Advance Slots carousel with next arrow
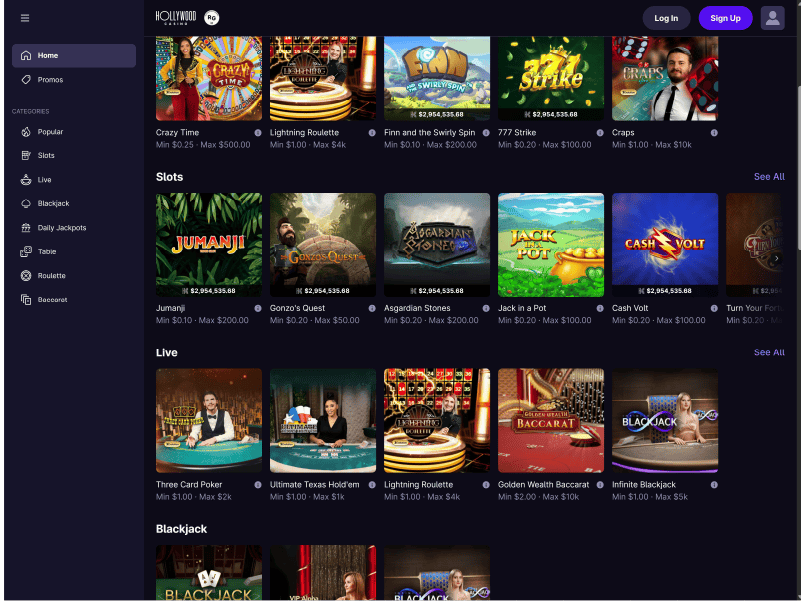 [776, 259]
